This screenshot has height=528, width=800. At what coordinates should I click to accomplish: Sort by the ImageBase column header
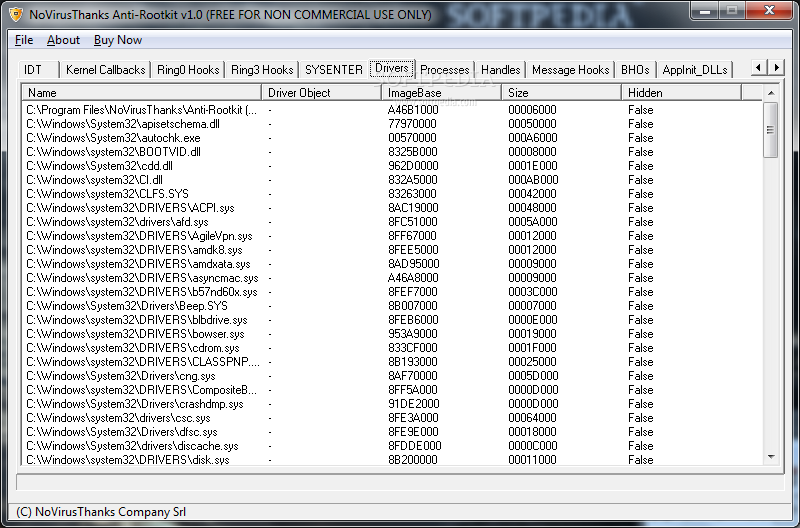click(442, 93)
